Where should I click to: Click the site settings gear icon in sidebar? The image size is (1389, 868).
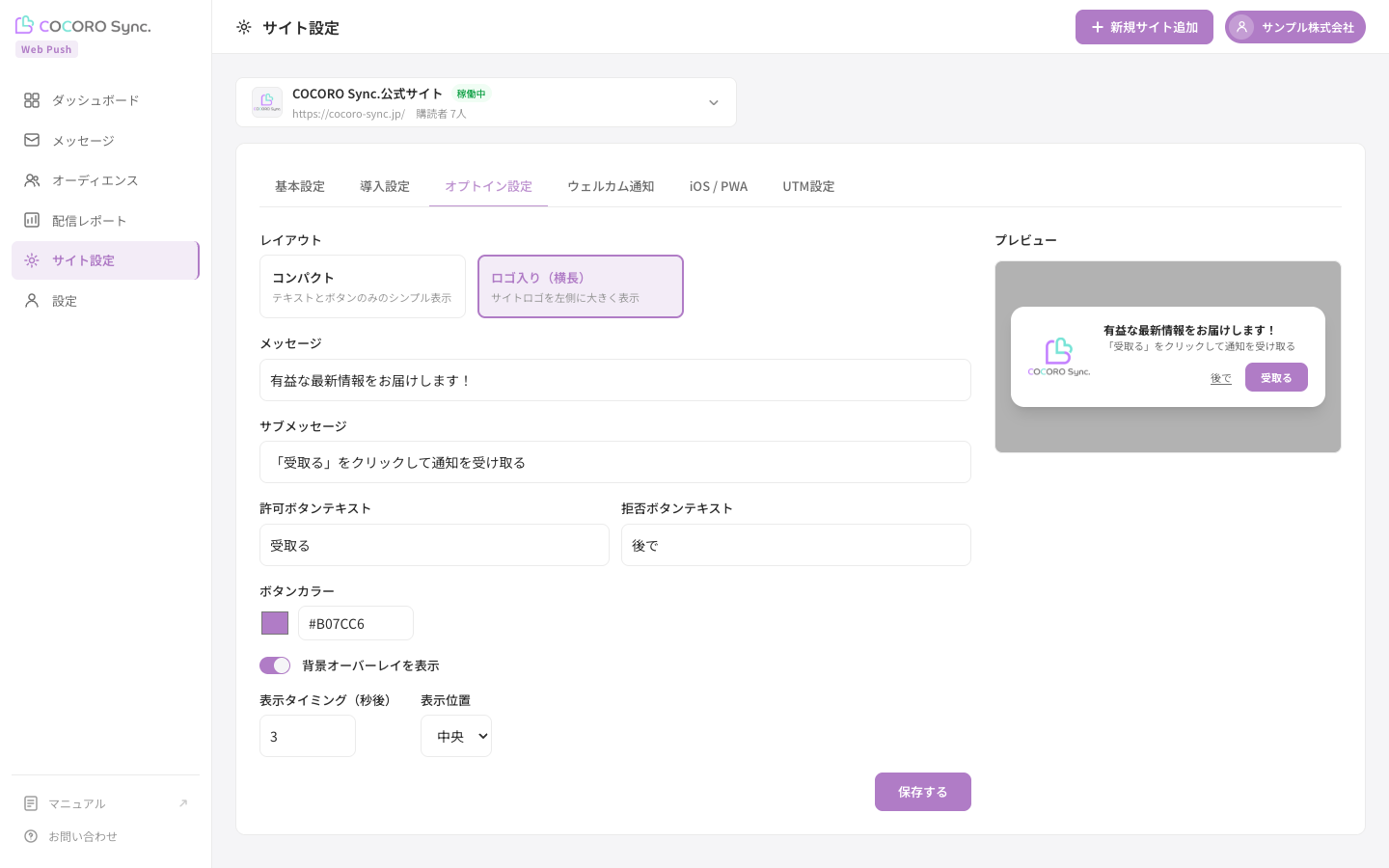pos(32,260)
